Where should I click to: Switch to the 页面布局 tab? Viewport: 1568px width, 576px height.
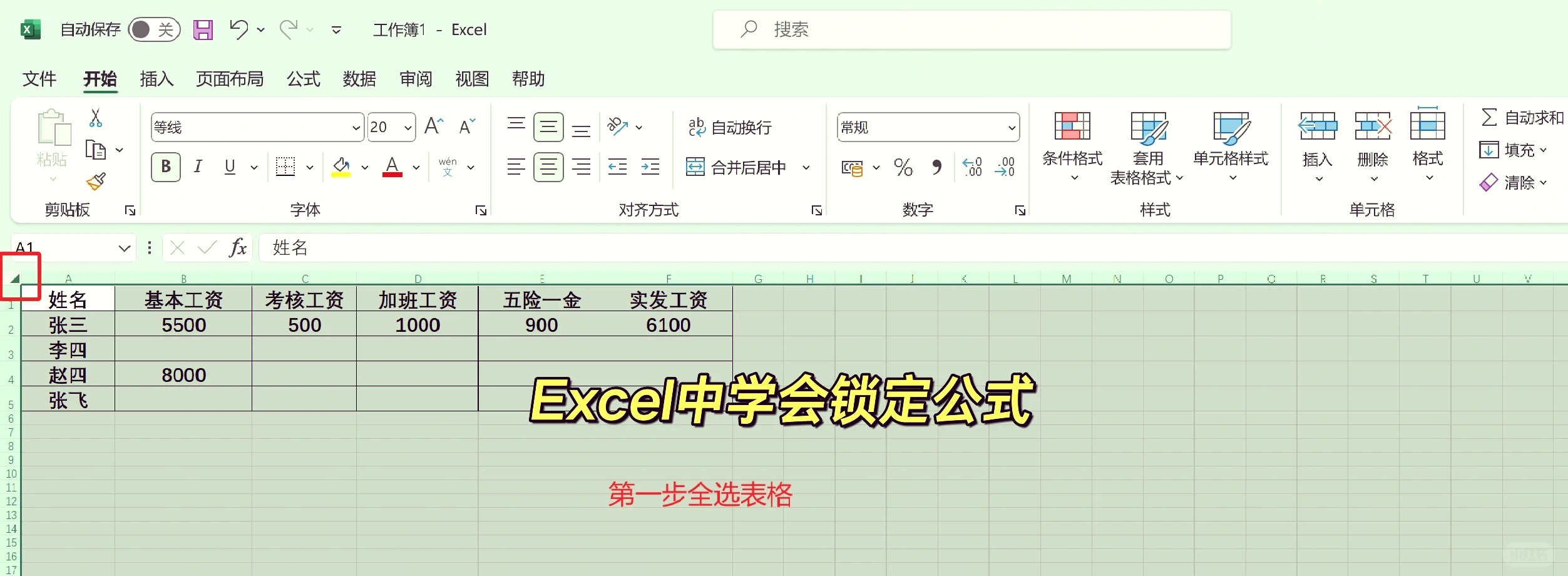(x=230, y=79)
